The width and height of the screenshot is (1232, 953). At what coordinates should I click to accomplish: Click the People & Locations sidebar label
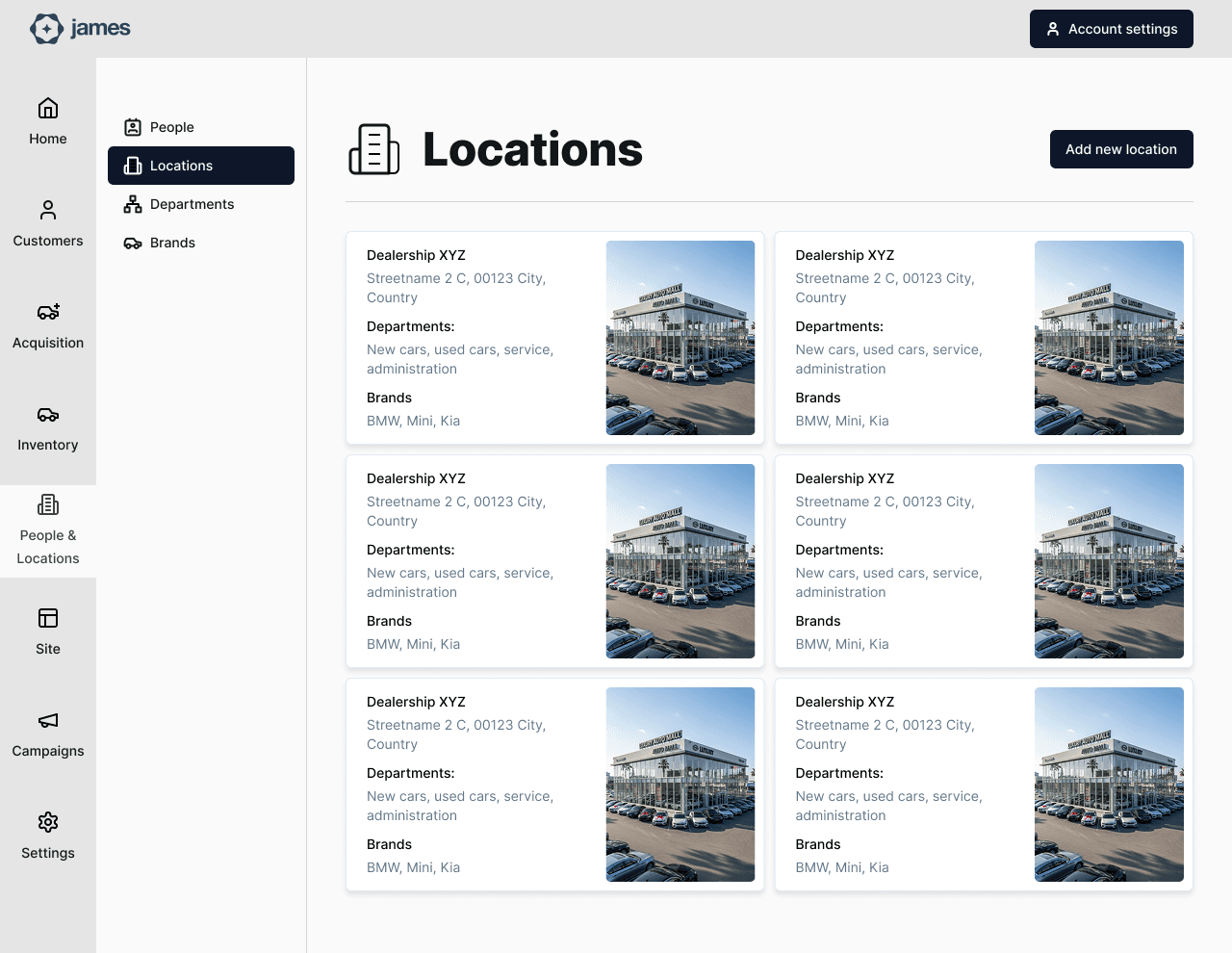48,547
